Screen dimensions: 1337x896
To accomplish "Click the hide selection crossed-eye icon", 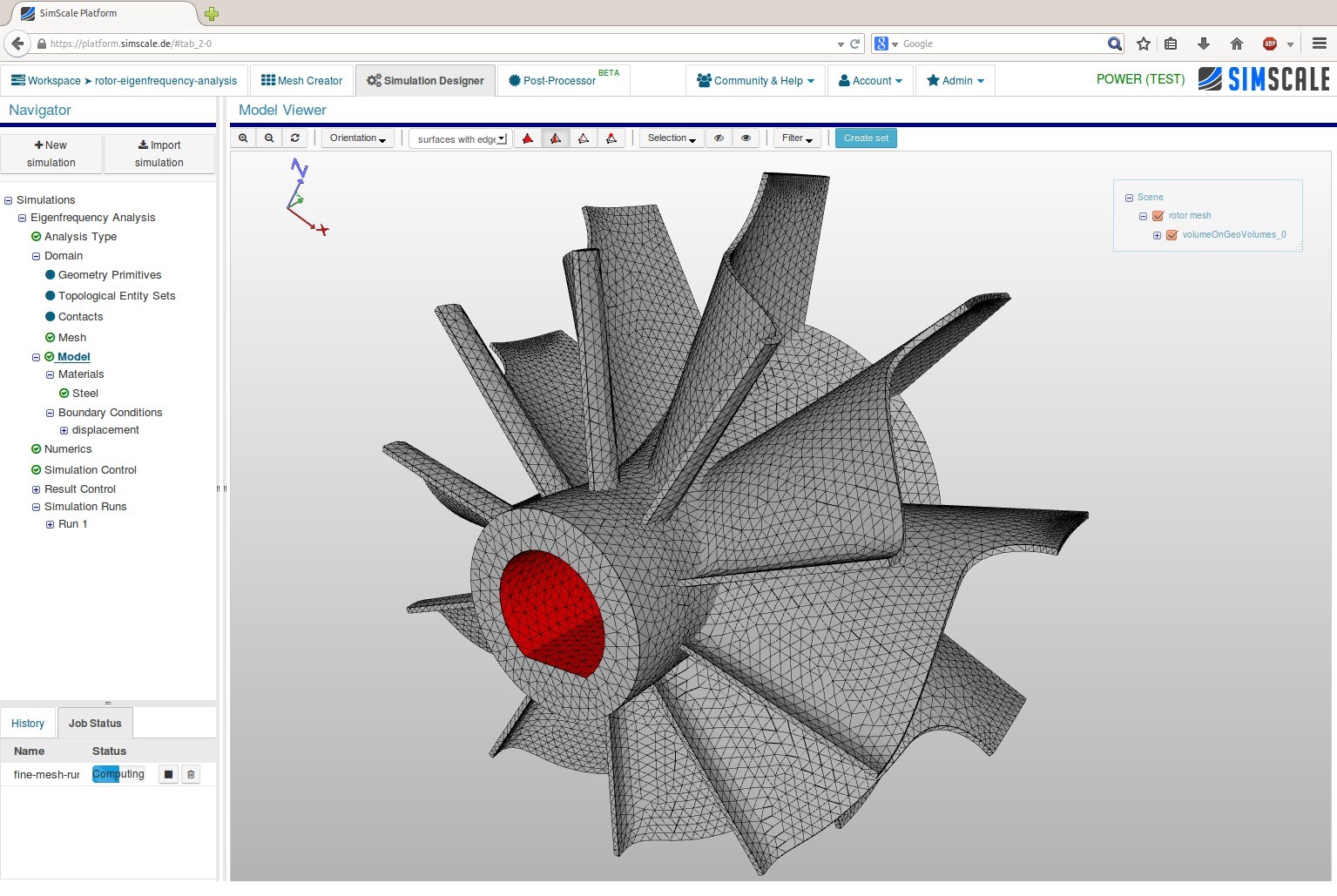I will coord(719,138).
